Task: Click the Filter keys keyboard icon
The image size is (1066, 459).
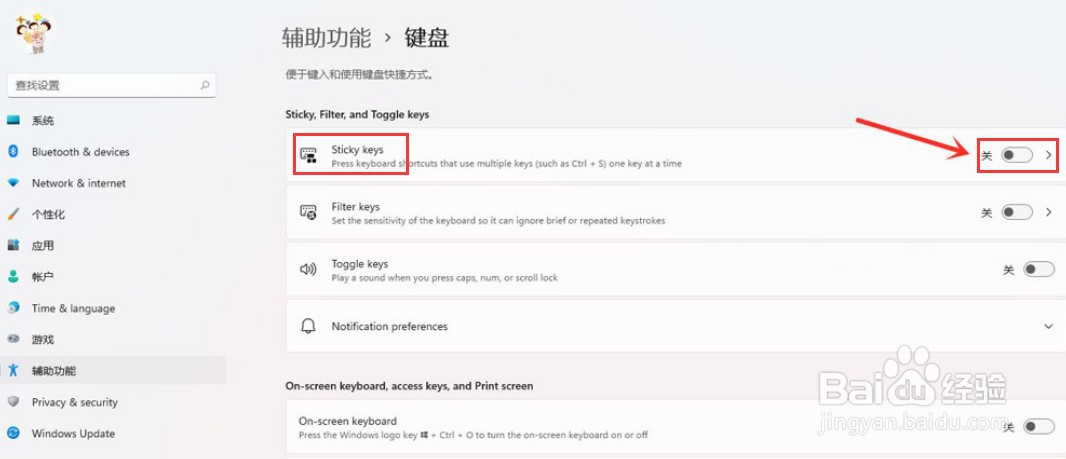Action: coord(309,212)
